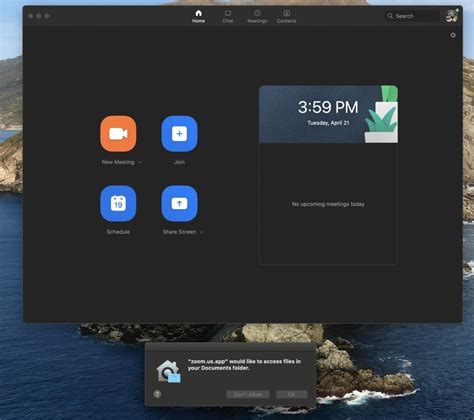Open the Chat tab
The height and width of the screenshot is (420, 474).
[228, 16]
